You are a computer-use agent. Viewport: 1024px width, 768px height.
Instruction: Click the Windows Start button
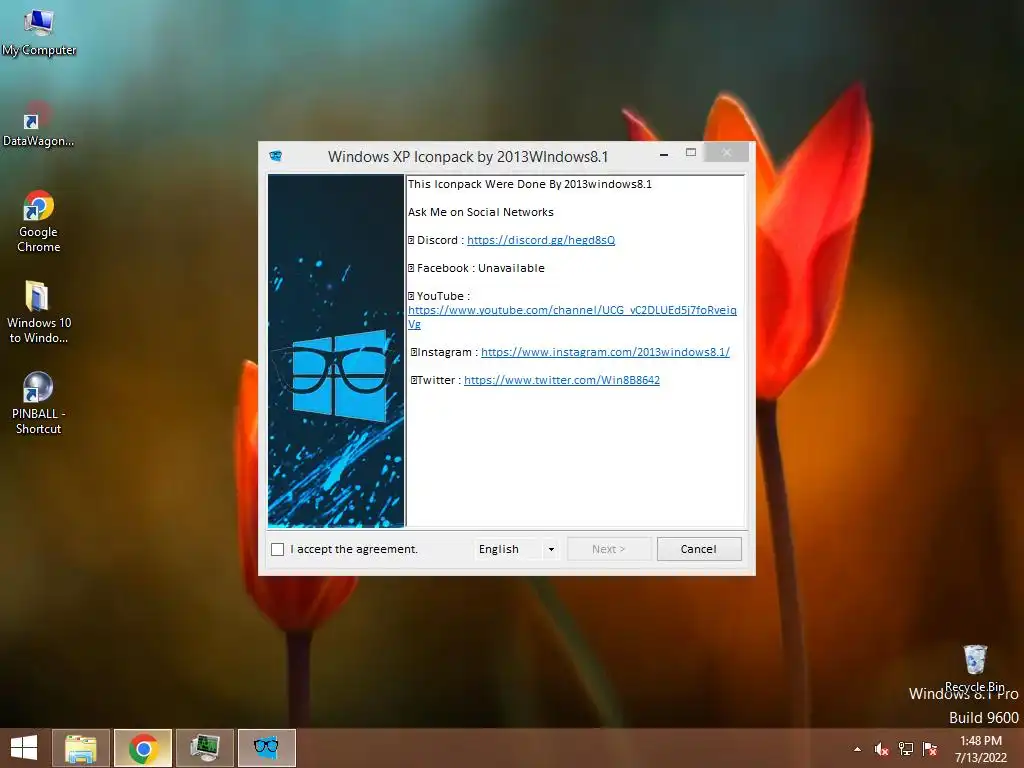click(x=24, y=748)
